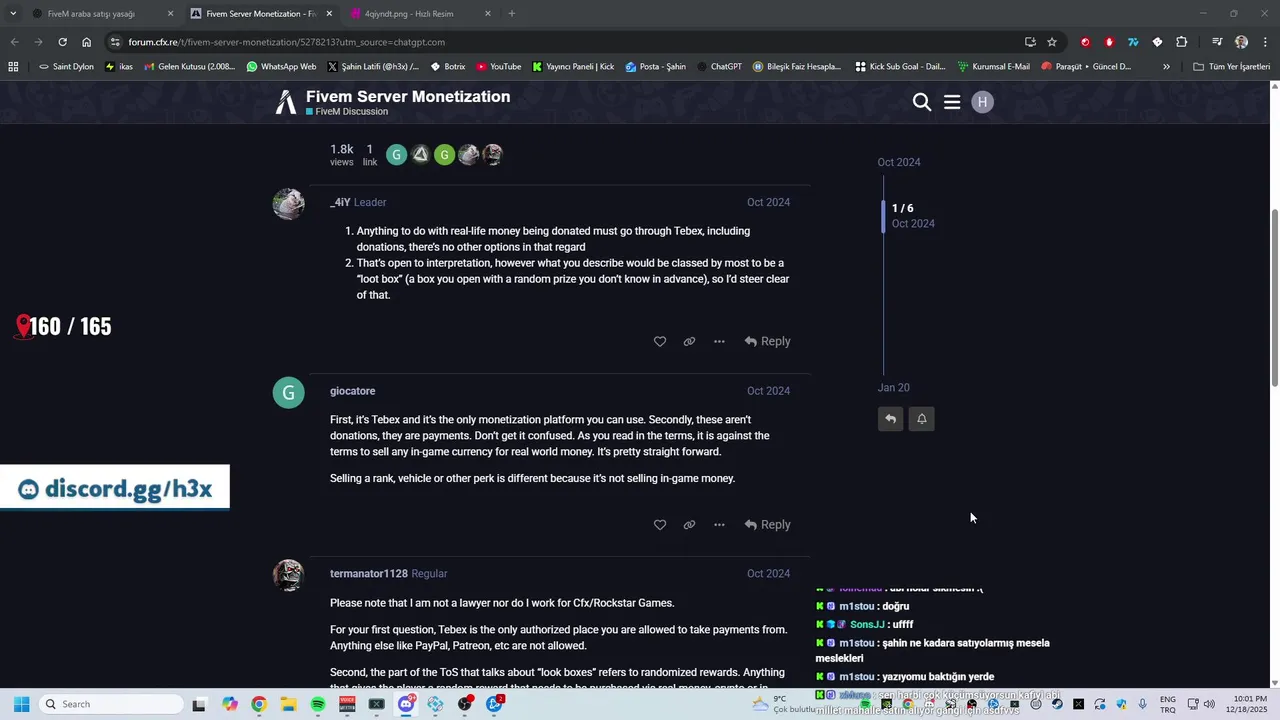Open the WhatsApp Web bookmark
Image resolution: width=1280 pixels, height=720 pixels.
coord(281,67)
